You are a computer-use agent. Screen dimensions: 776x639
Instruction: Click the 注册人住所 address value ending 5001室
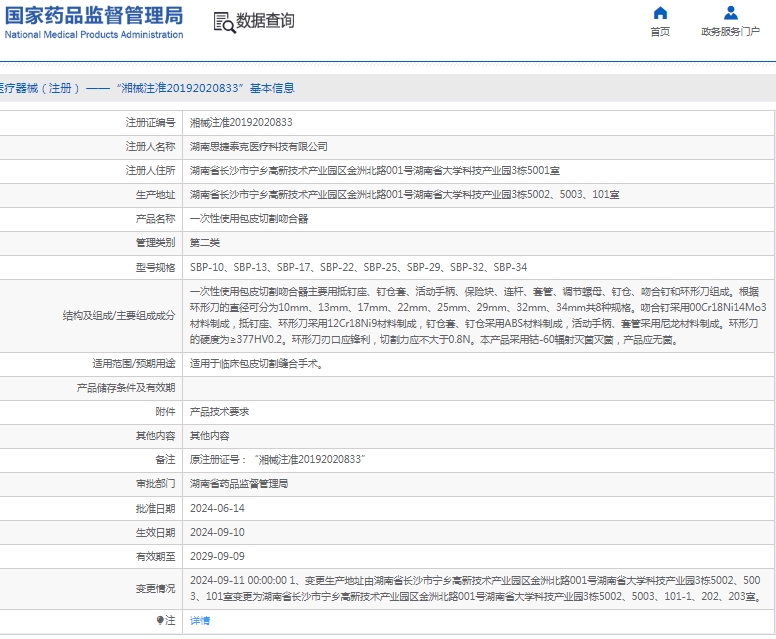tap(375, 170)
